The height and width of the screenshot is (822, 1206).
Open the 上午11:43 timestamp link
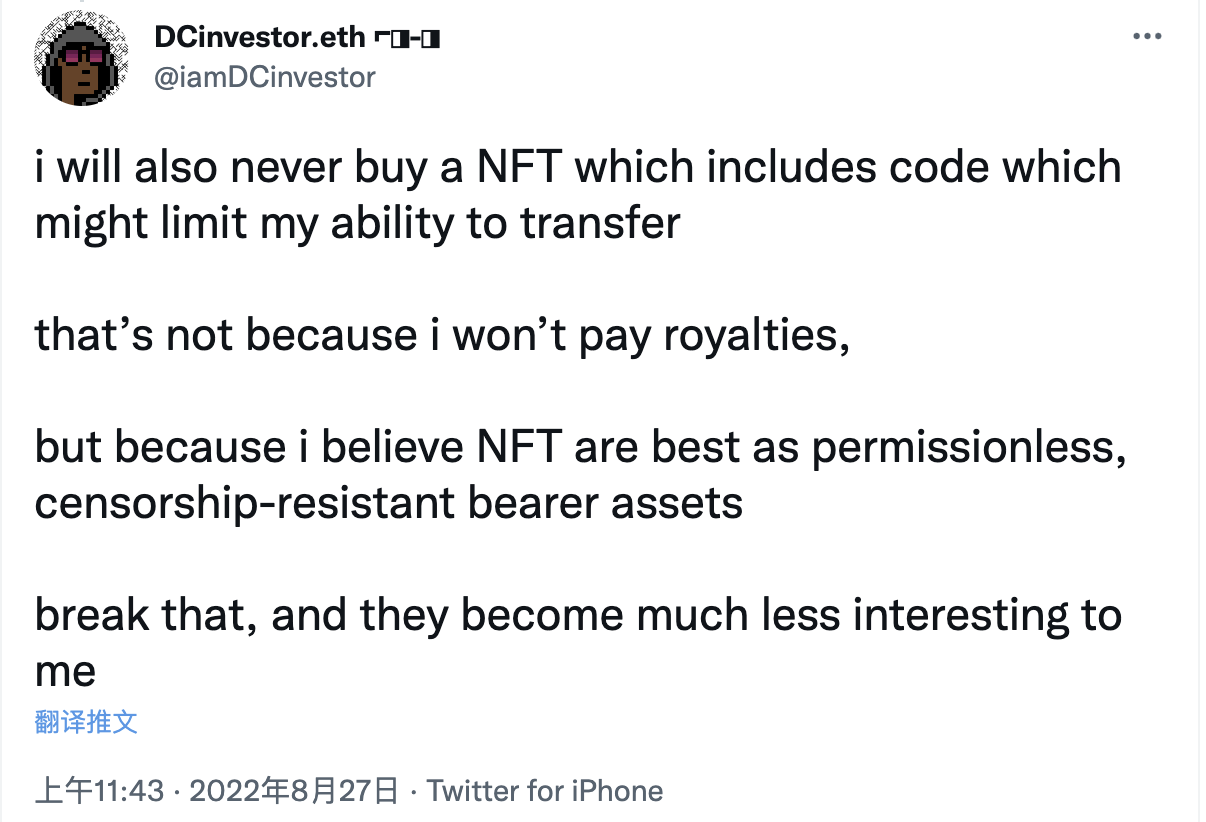tap(99, 791)
